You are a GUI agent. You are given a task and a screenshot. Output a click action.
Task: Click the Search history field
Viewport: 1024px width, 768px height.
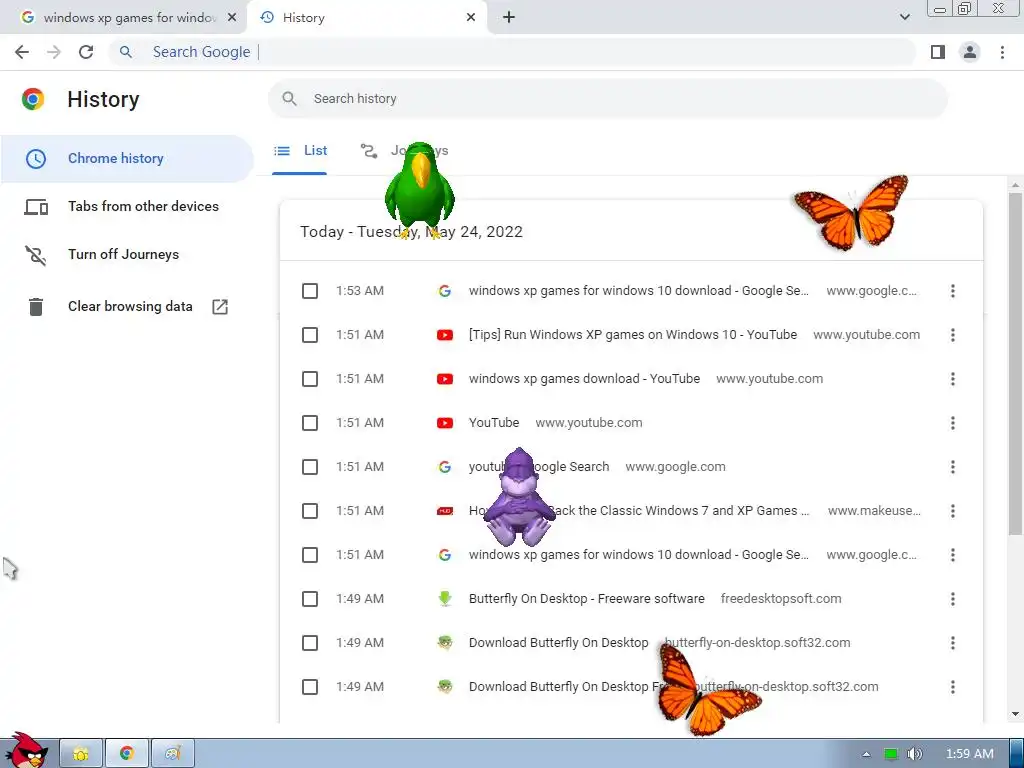pos(607,99)
